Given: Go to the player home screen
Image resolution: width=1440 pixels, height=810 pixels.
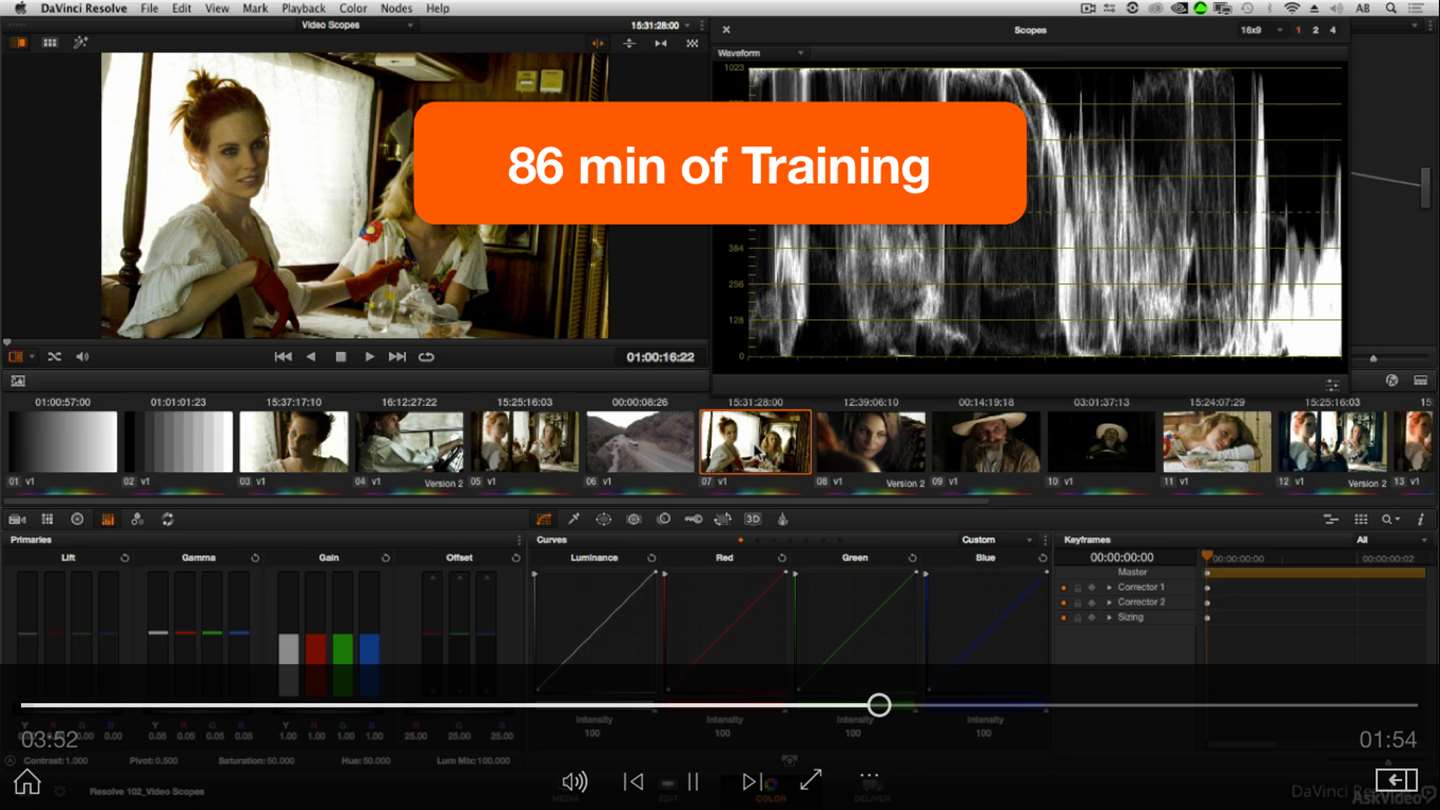Looking at the screenshot, I should point(27,781).
